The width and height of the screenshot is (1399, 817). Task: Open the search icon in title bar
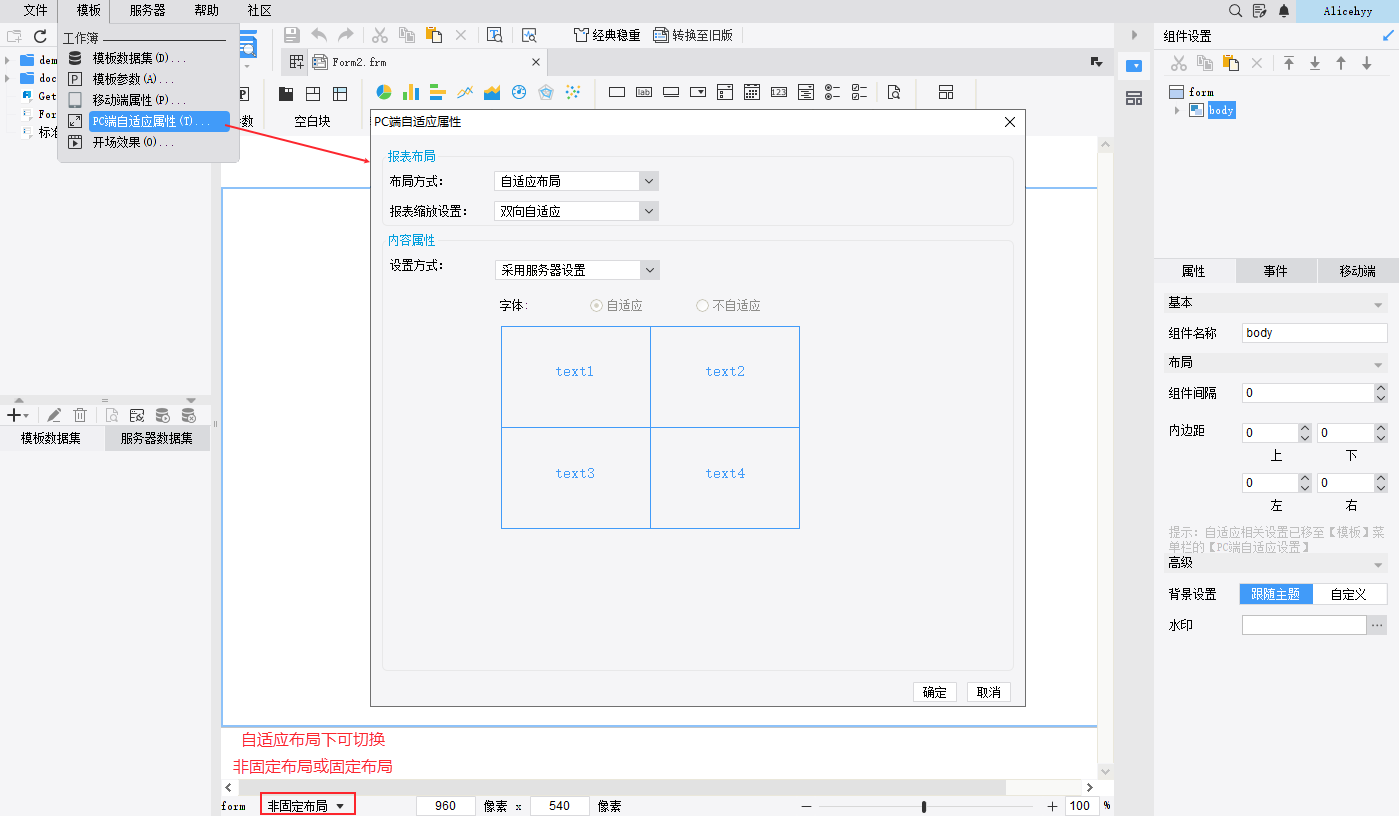pos(1236,11)
